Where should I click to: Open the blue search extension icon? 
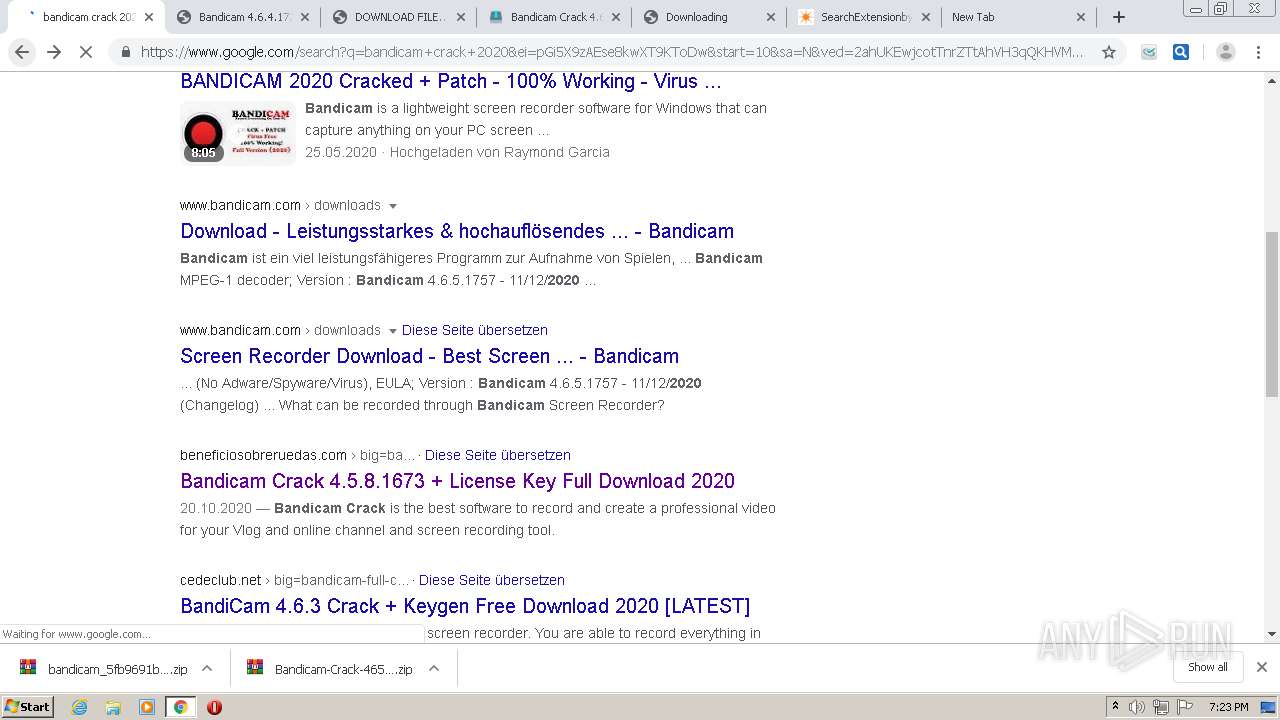tap(1181, 52)
